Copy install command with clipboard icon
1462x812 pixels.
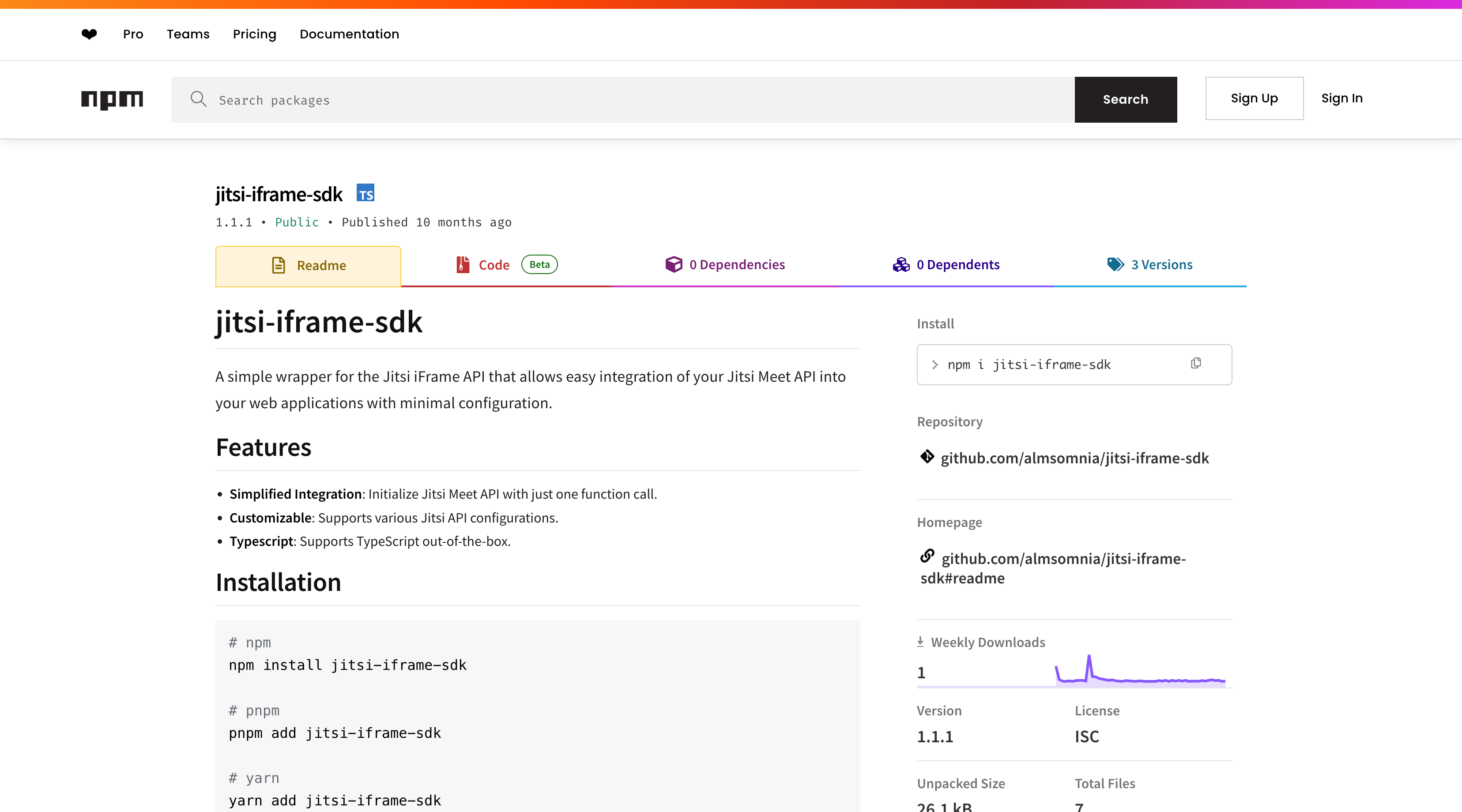1196,363
